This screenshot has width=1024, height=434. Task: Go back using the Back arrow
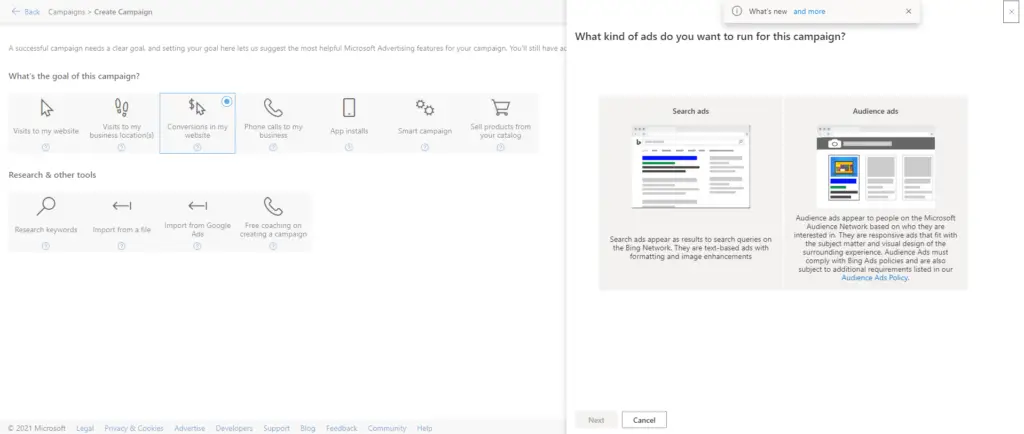[x=16, y=12]
